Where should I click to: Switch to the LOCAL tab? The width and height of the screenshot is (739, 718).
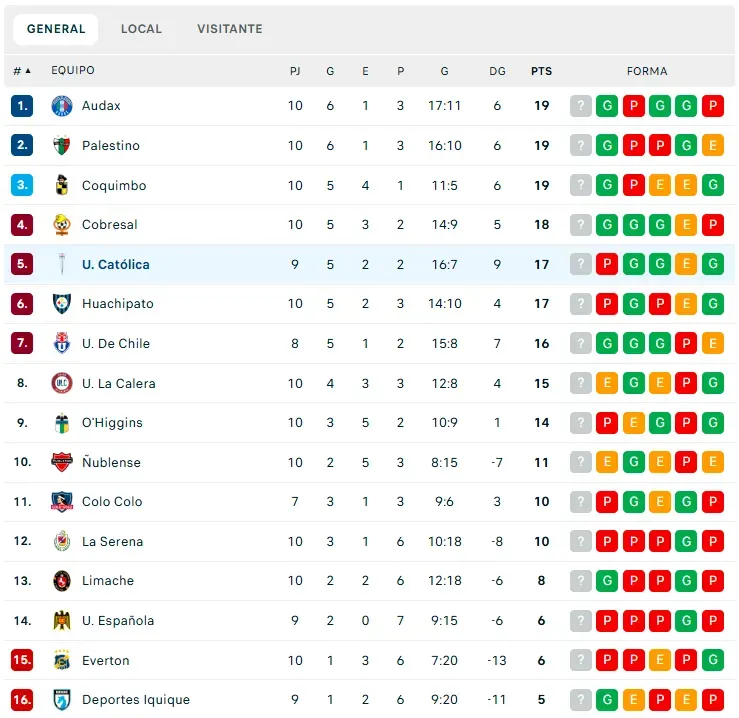pyautogui.click(x=141, y=29)
